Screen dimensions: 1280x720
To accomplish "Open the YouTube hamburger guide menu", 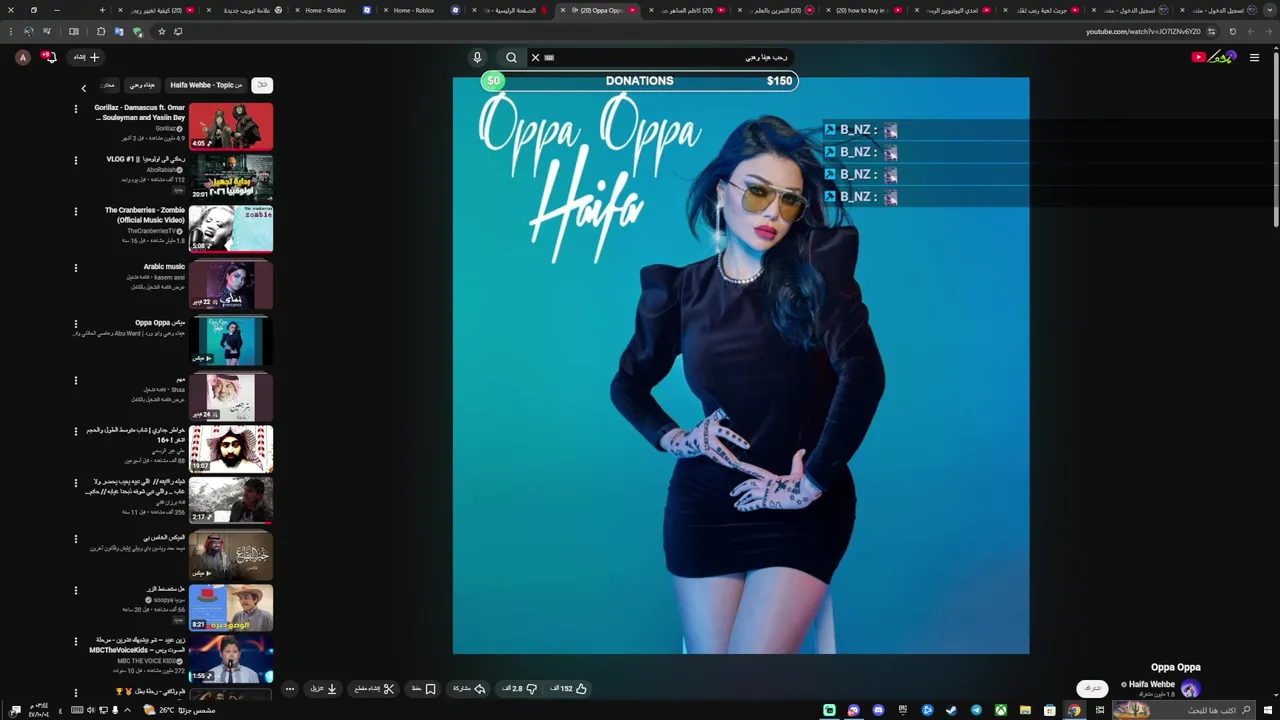I will coord(1254,57).
